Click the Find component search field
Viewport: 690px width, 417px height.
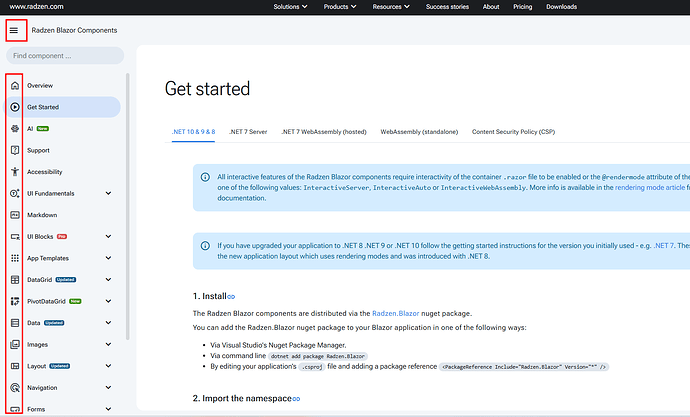[66, 56]
